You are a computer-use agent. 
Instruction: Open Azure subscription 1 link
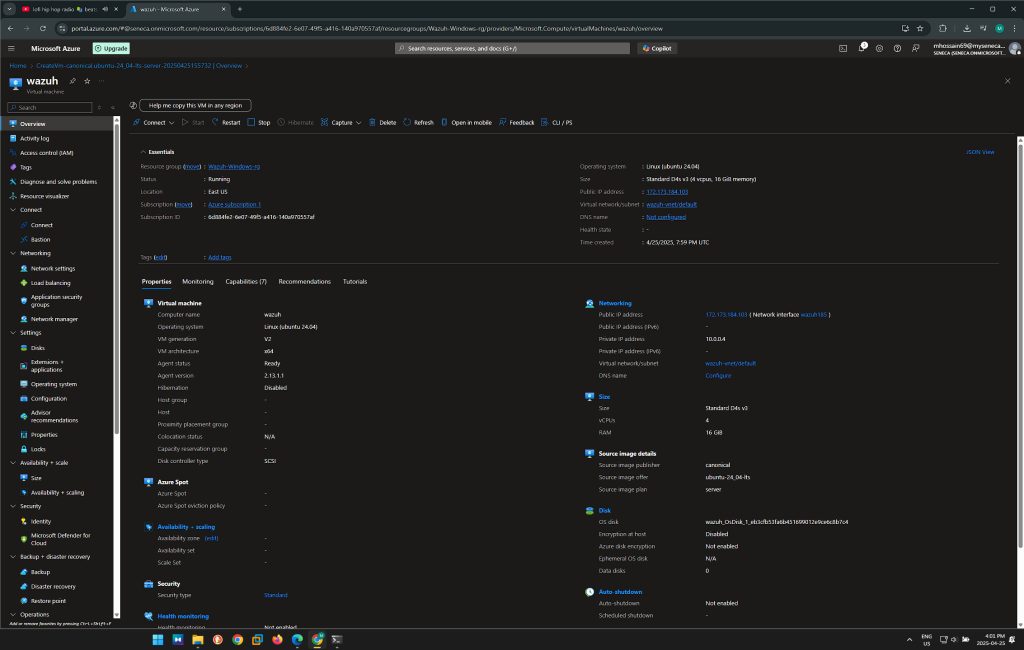click(234, 204)
